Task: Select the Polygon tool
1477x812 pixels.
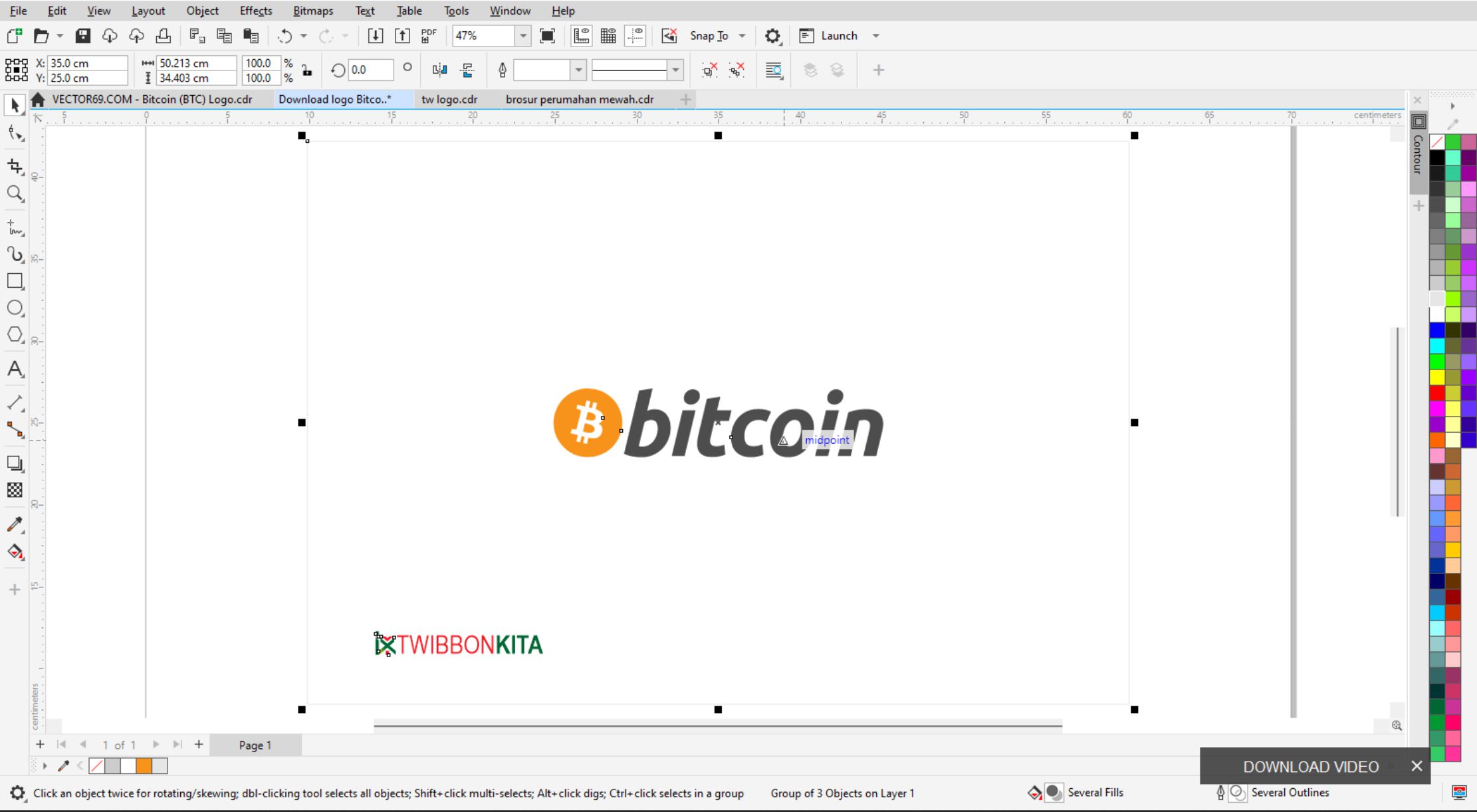Action: [x=15, y=334]
